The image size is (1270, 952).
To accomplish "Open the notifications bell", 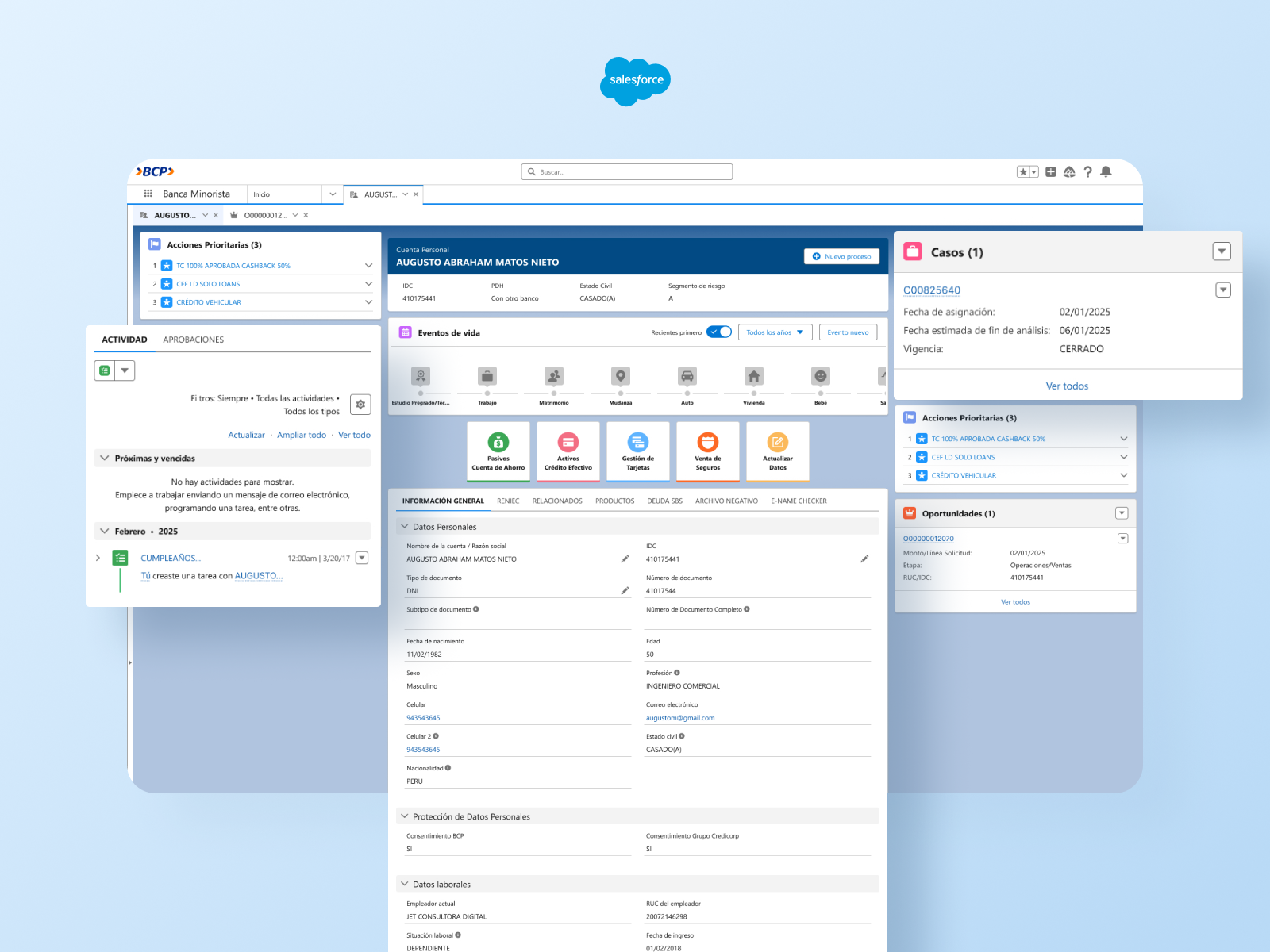I will pos(1106,171).
